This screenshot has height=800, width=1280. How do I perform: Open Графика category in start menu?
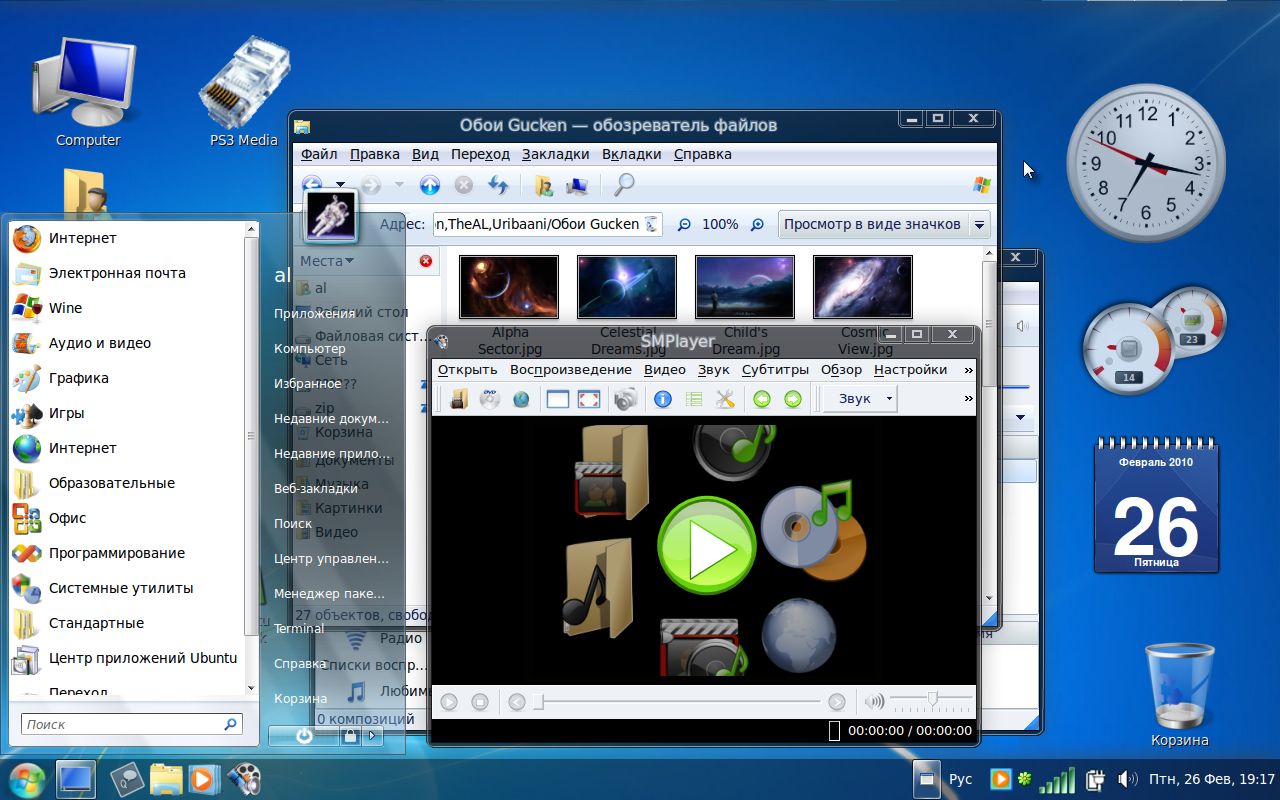pos(128,378)
